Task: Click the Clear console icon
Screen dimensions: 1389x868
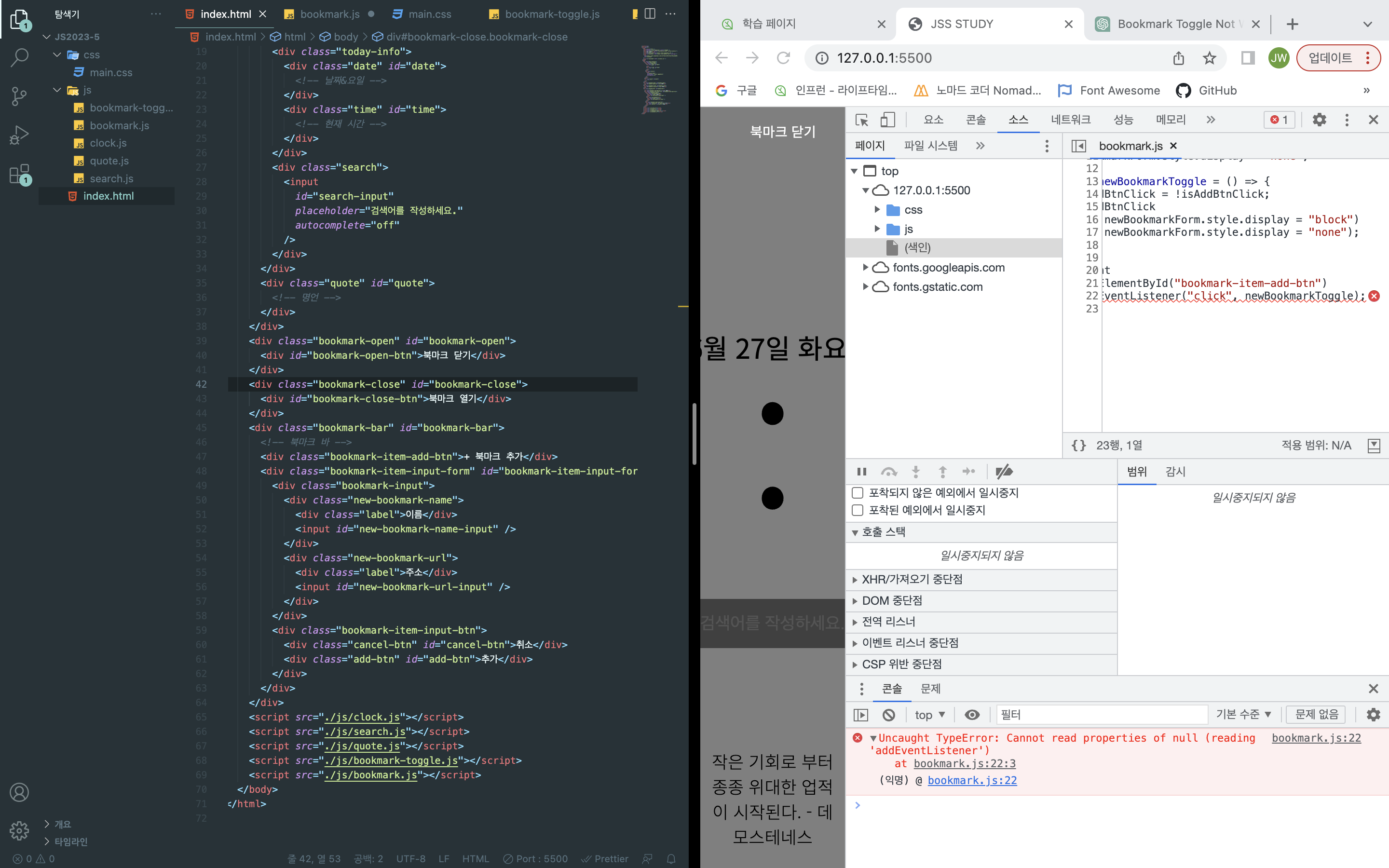Action: [888, 715]
